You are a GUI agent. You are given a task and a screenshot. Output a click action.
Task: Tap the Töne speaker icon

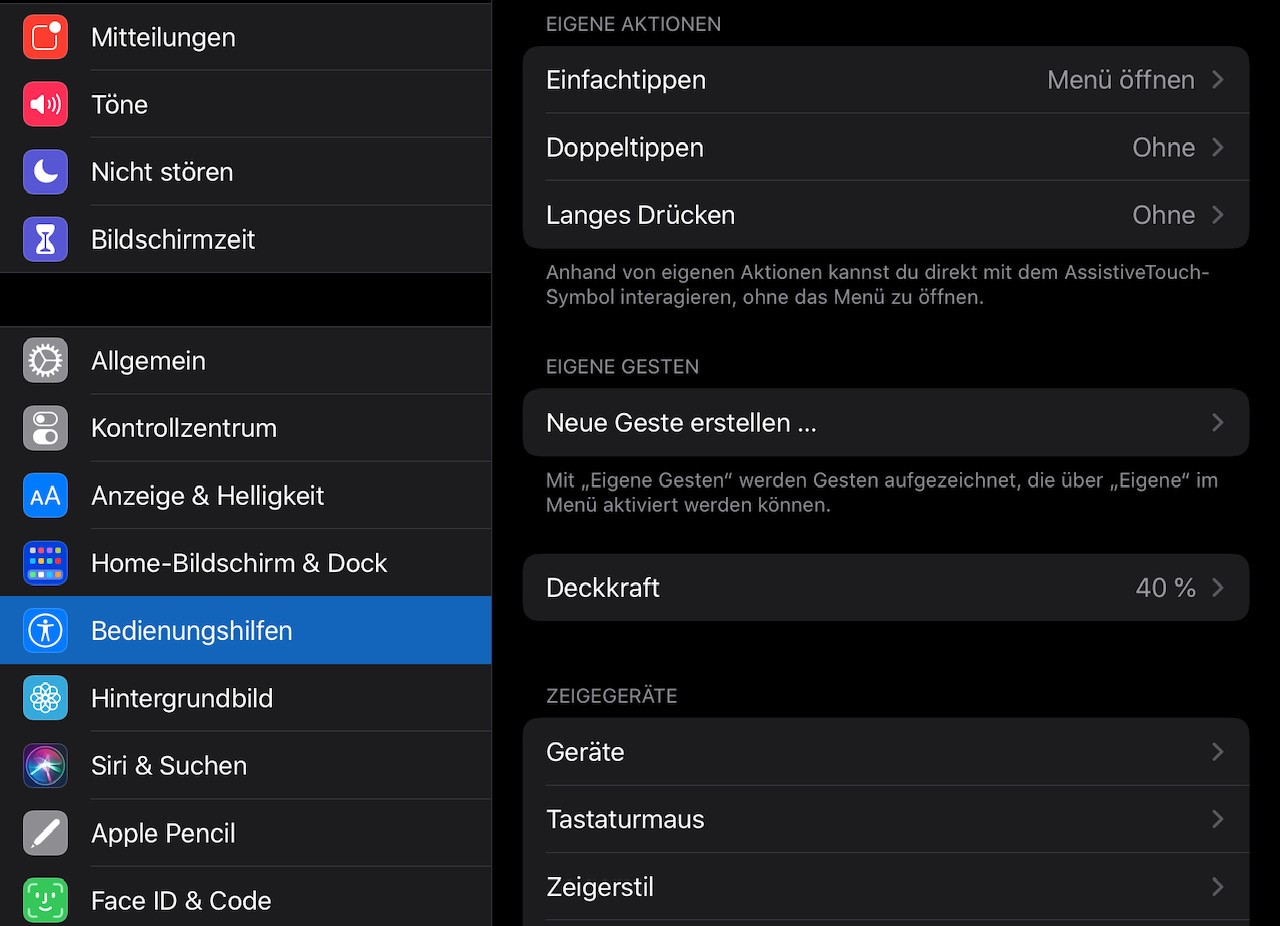tap(45, 104)
